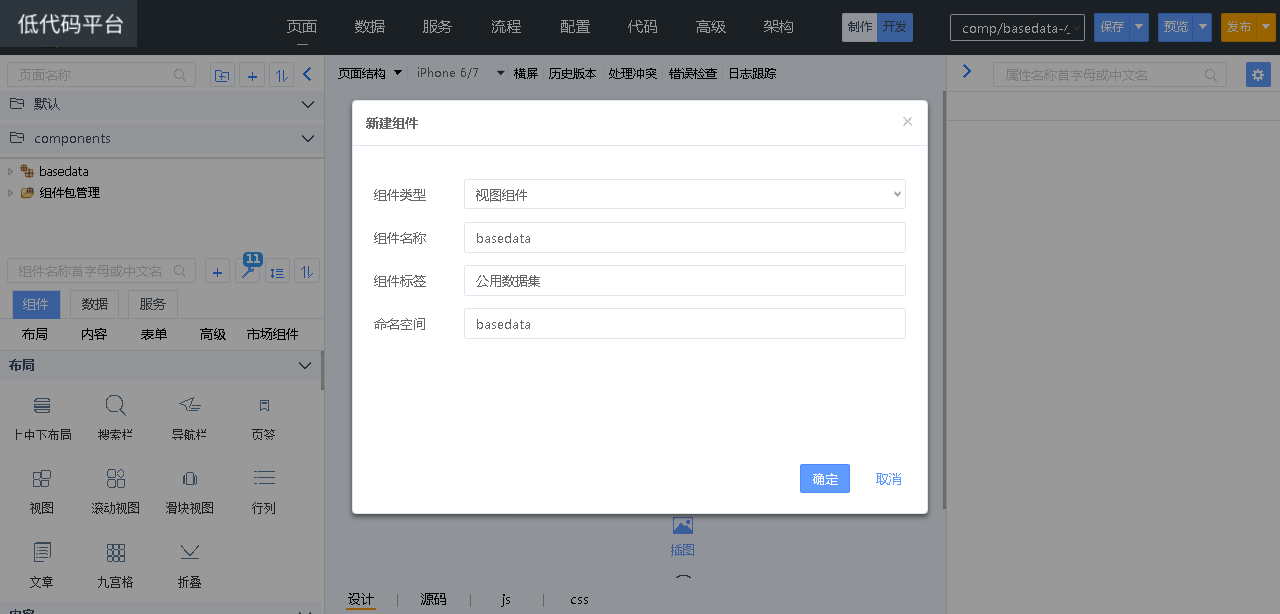The height and width of the screenshot is (614, 1280).
Task: Switch mode toggle to 开发
Action: click(895, 27)
